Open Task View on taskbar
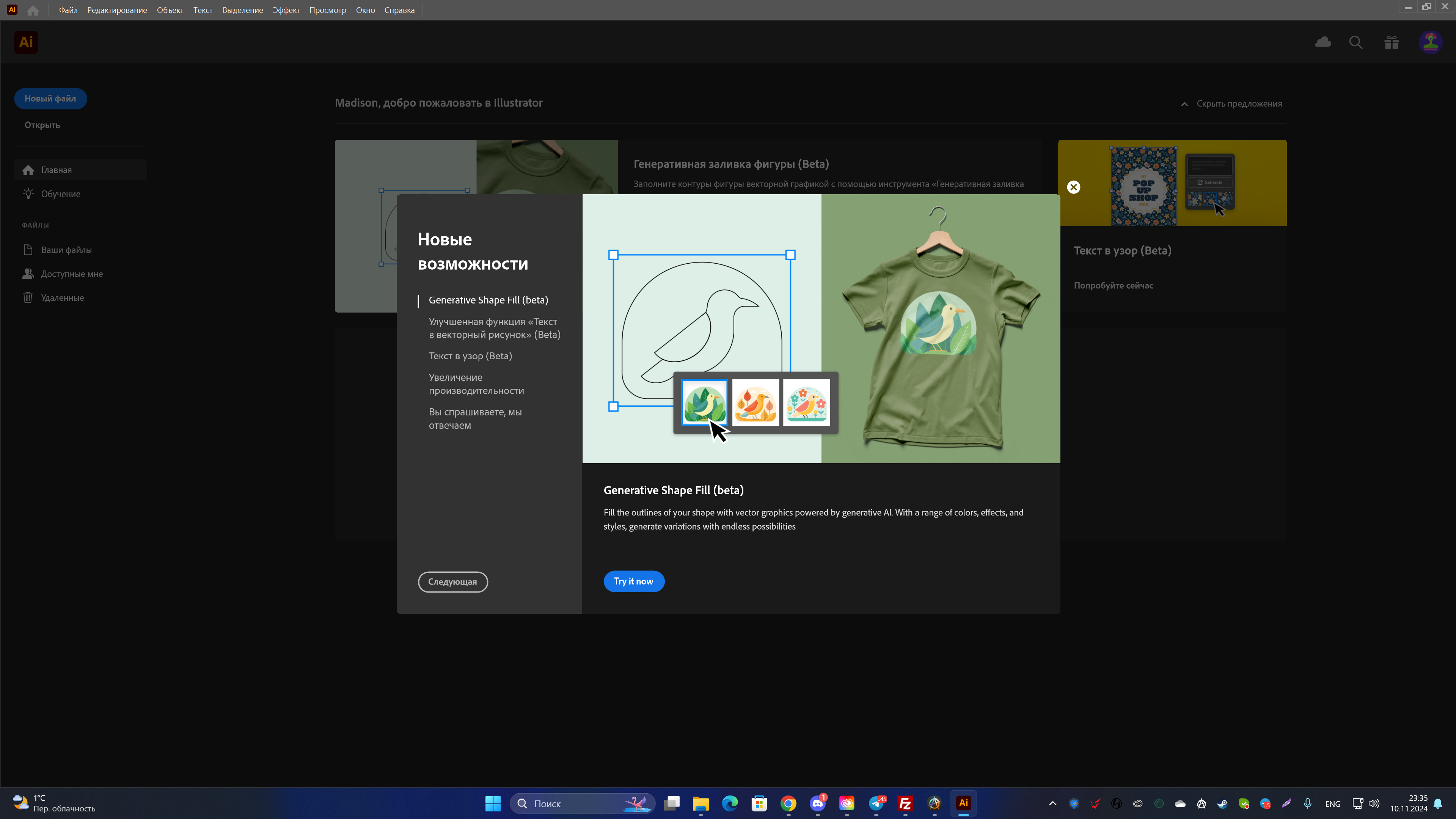Viewport: 1456px width, 819px height. (x=671, y=803)
